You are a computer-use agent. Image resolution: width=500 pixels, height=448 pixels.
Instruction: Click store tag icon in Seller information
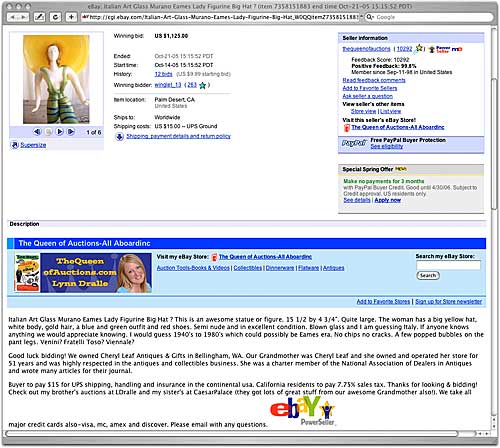(347, 128)
